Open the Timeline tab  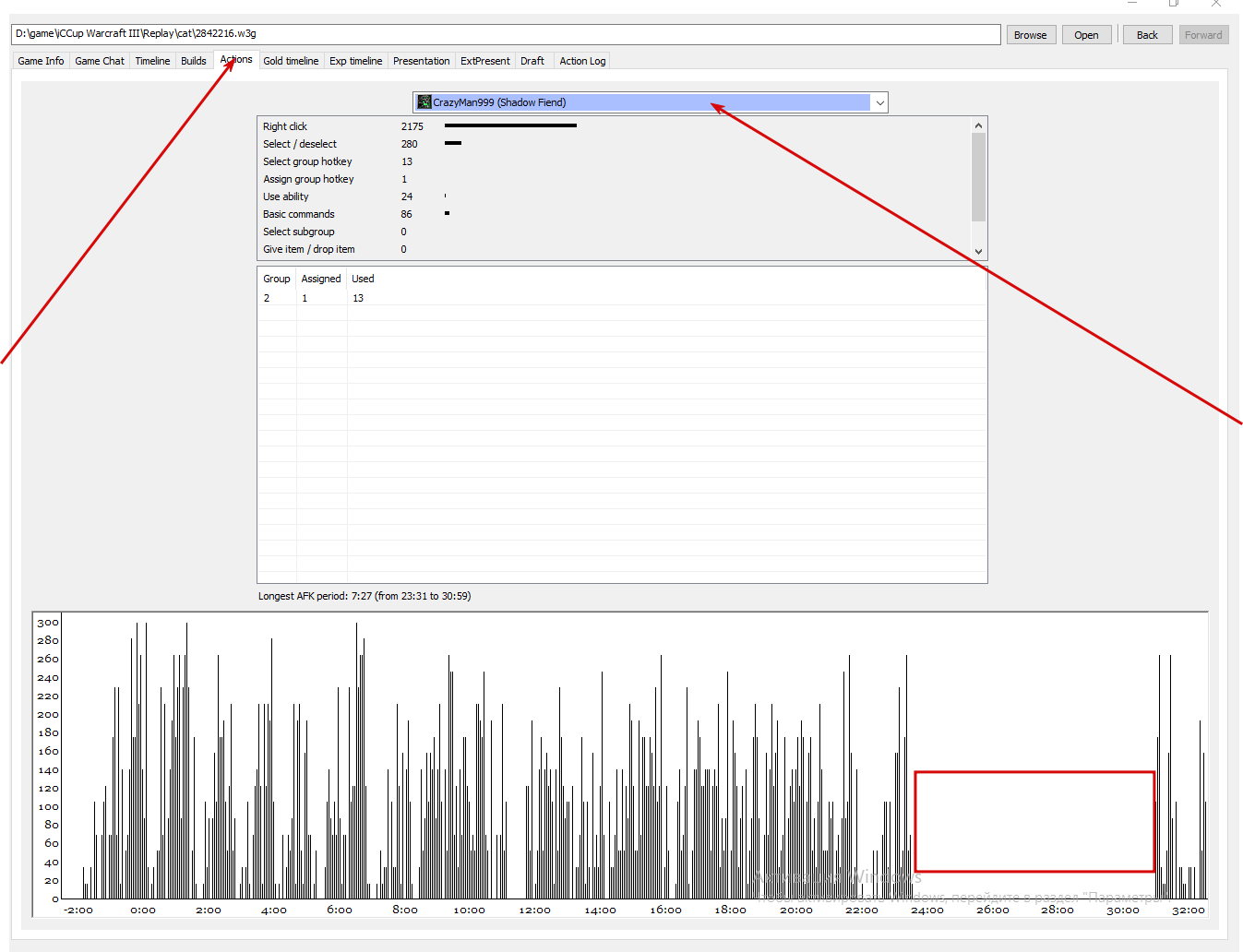click(x=152, y=61)
